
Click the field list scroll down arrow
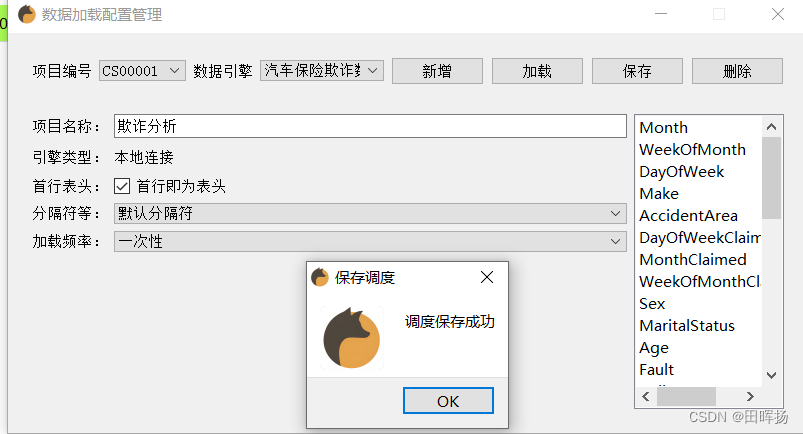[772, 375]
